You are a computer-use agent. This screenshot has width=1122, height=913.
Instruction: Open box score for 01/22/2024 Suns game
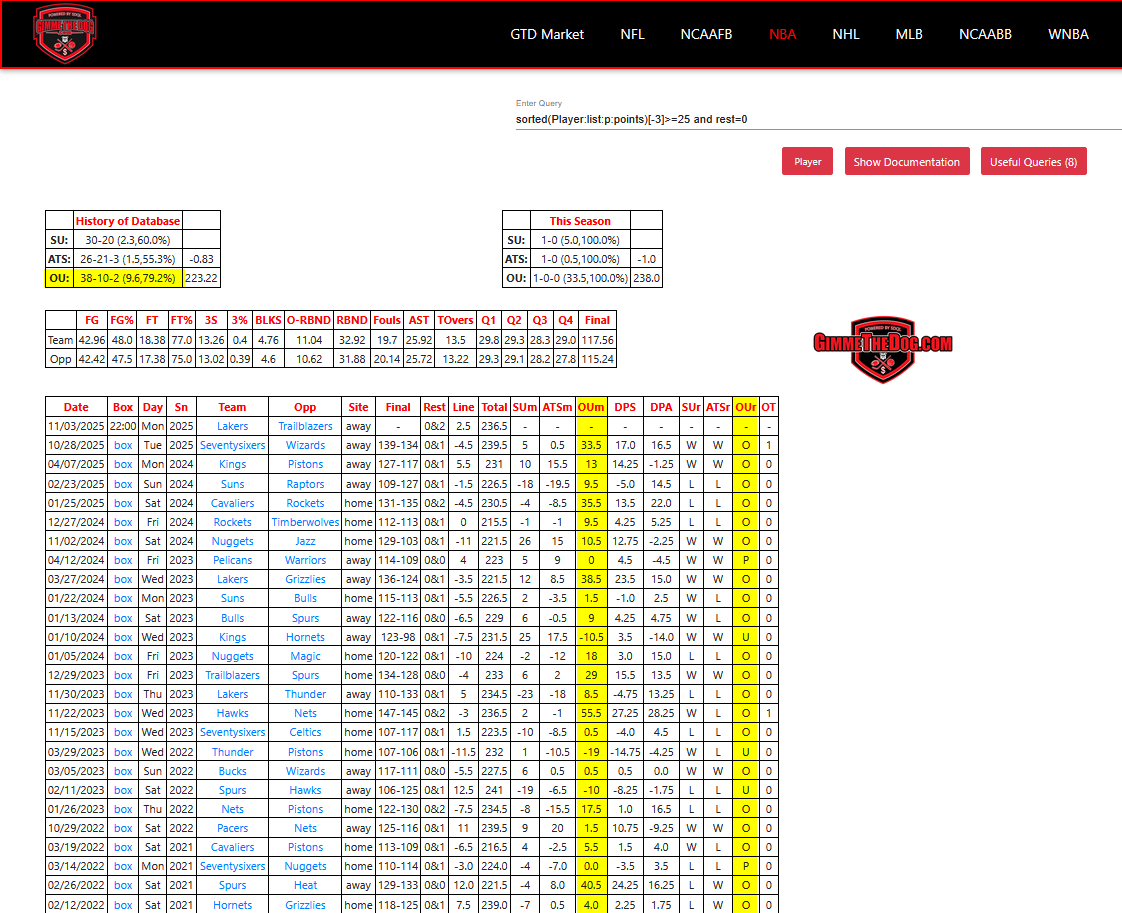click(x=123, y=598)
